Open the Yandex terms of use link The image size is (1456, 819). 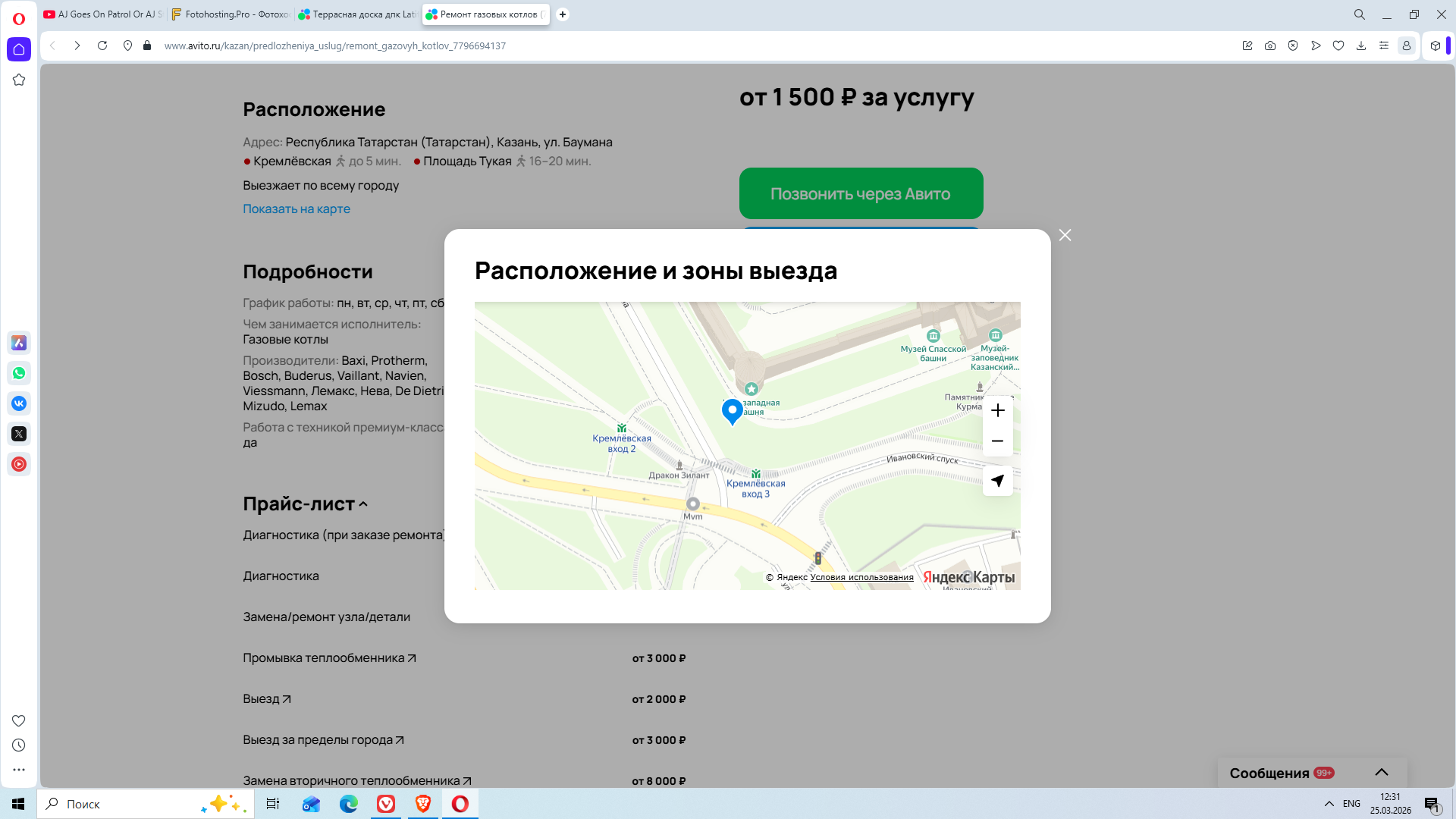(x=861, y=577)
